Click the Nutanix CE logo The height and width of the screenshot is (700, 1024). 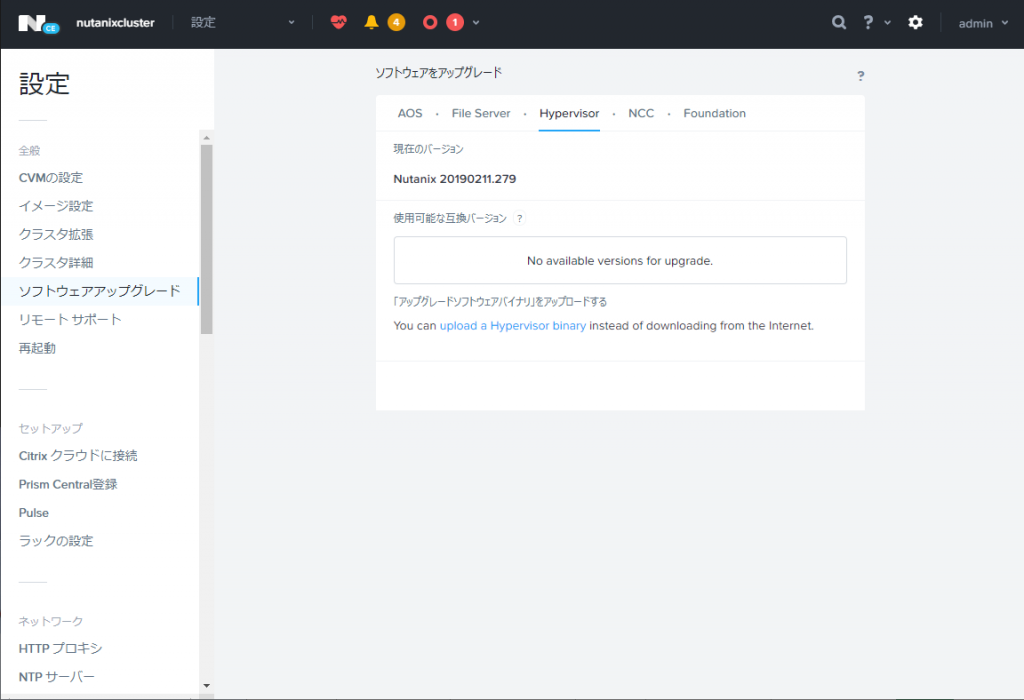point(39,24)
